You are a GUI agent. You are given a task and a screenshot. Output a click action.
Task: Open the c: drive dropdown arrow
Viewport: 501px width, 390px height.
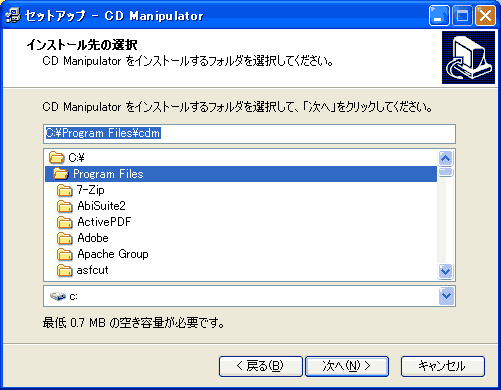[x=446, y=296]
